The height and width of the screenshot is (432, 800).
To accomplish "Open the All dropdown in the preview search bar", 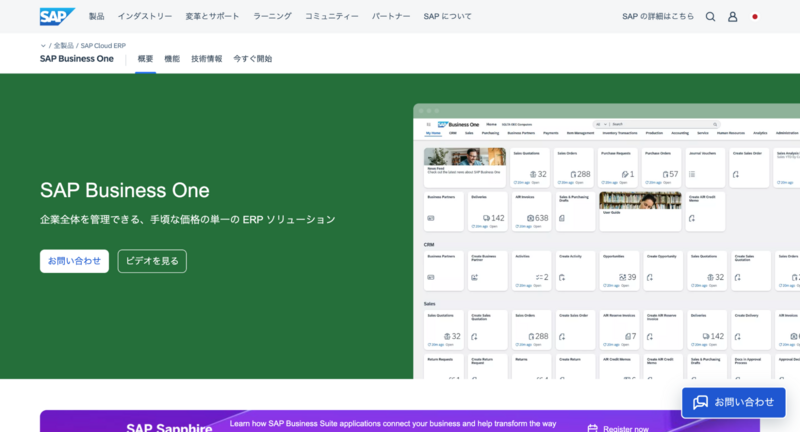I will pyautogui.click(x=602, y=124).
